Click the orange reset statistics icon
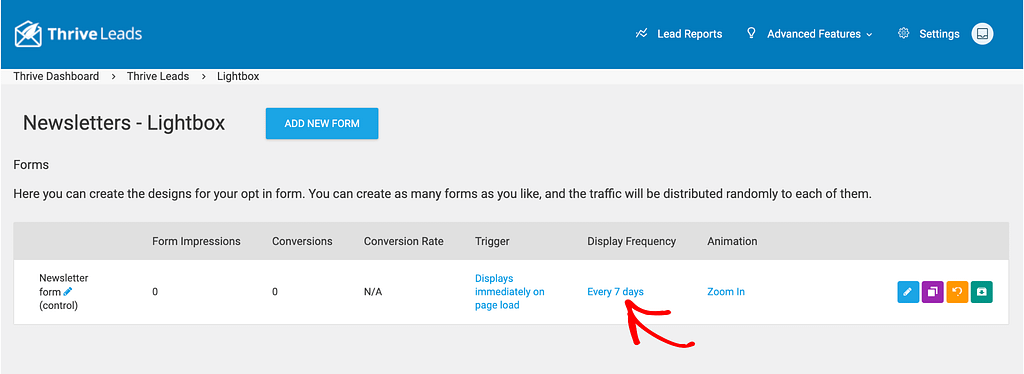 click(957, 292)
